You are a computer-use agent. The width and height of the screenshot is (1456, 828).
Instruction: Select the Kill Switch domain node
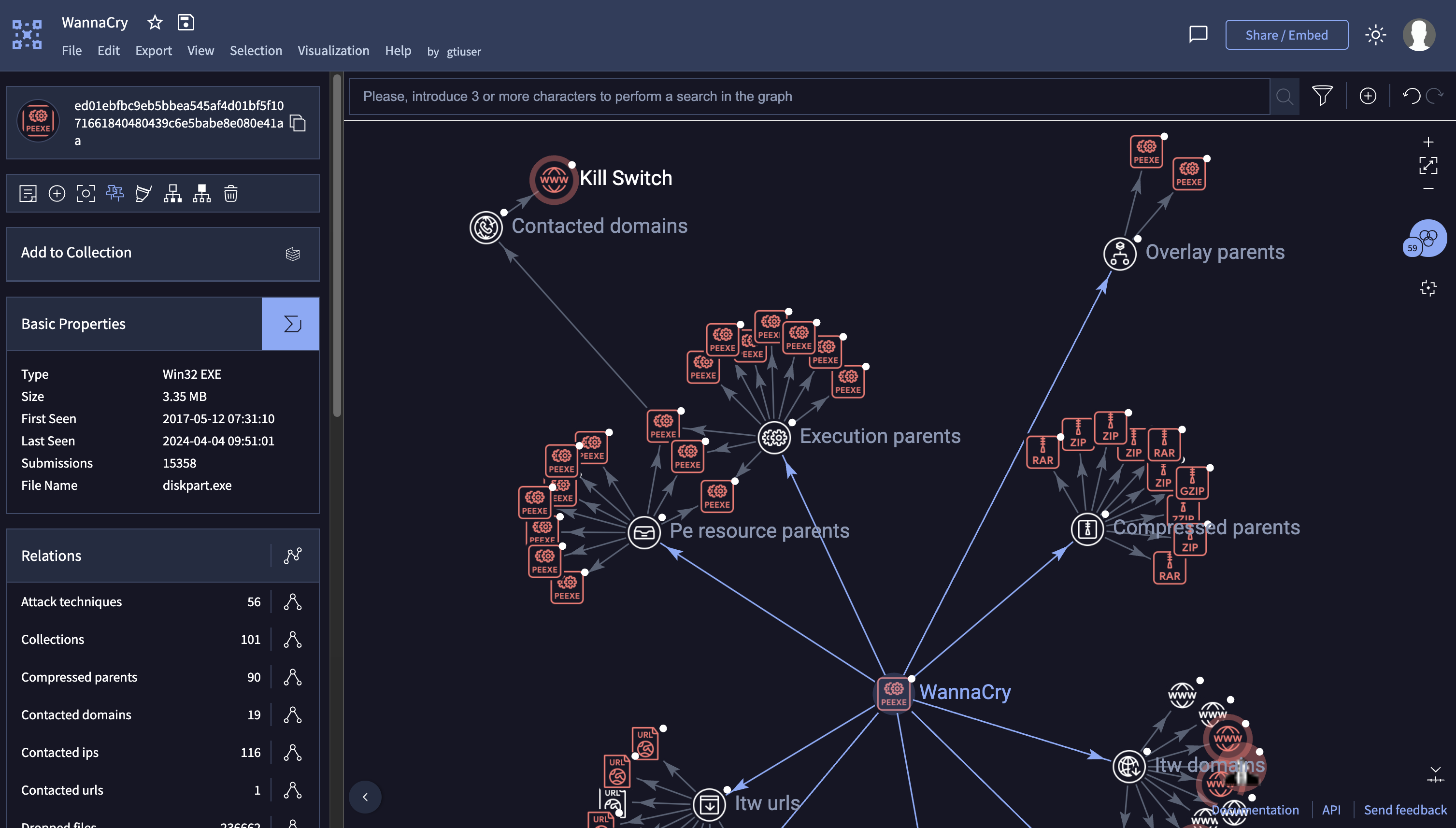click(554, 180)
